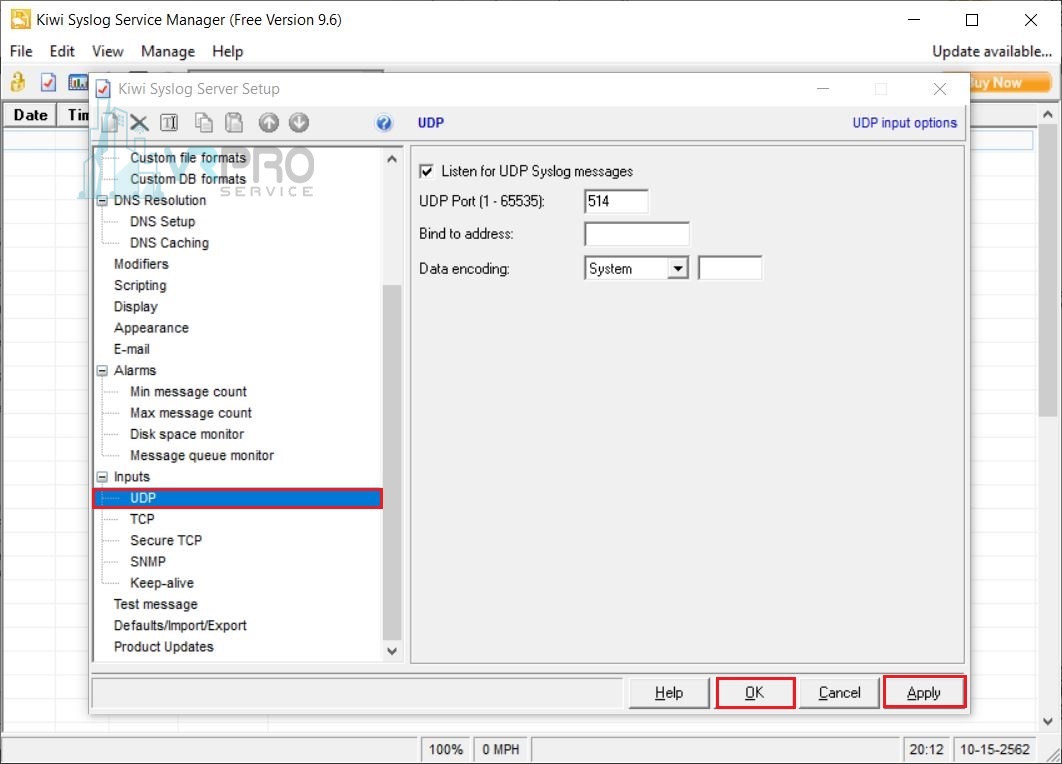
Task: Click inside the Bind to address field
Action: click(x=636, y=233)
